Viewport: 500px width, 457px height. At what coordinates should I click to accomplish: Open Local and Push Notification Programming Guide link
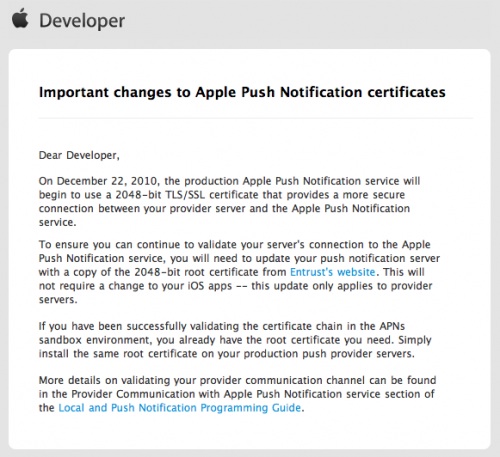pyautogui.click(x=180, y=408)
